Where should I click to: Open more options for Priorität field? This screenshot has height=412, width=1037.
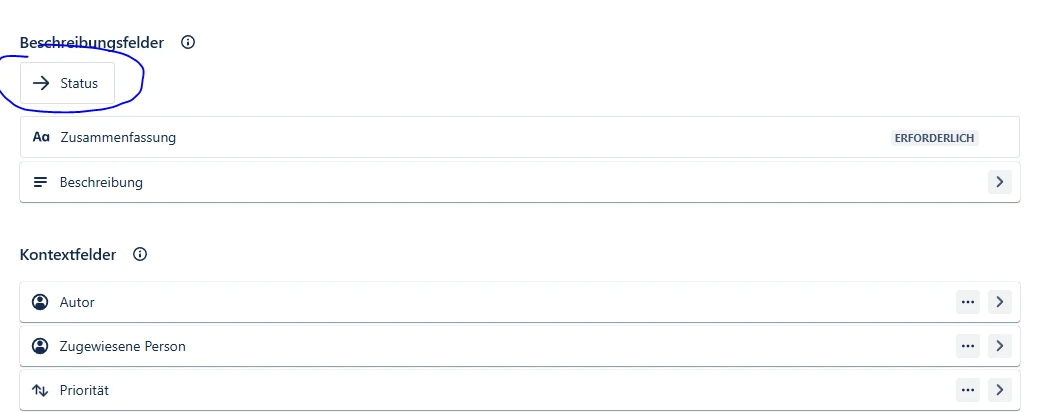pyautogui.click(x=968, y=390)
